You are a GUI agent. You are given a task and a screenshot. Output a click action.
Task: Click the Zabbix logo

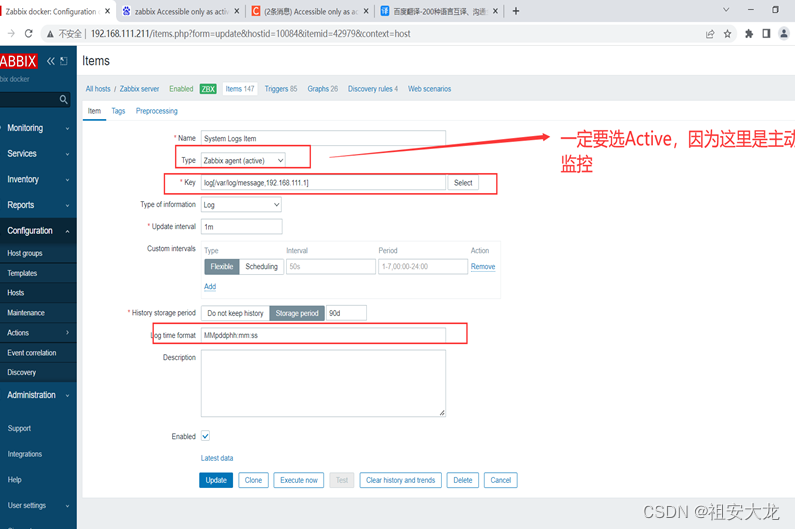(18, 61)
